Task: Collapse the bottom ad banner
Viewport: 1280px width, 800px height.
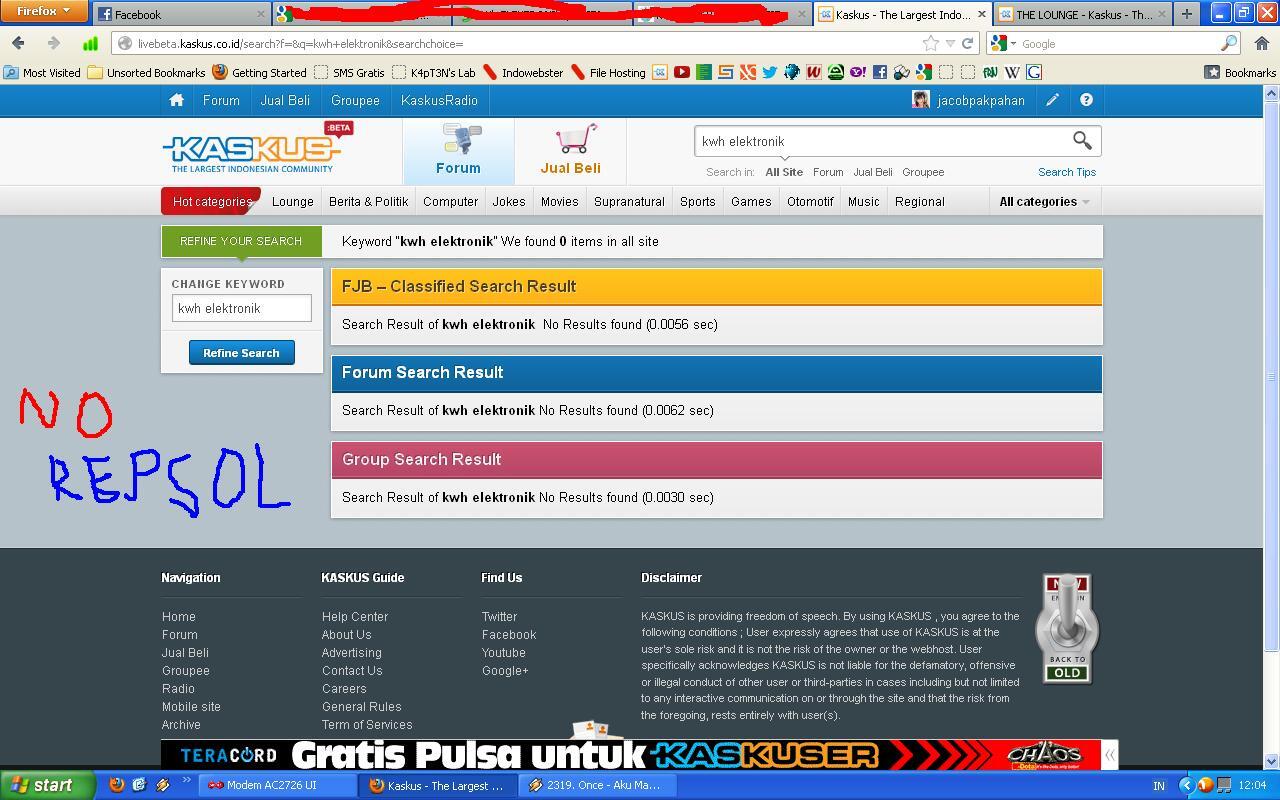Action: click(1109, 755)
